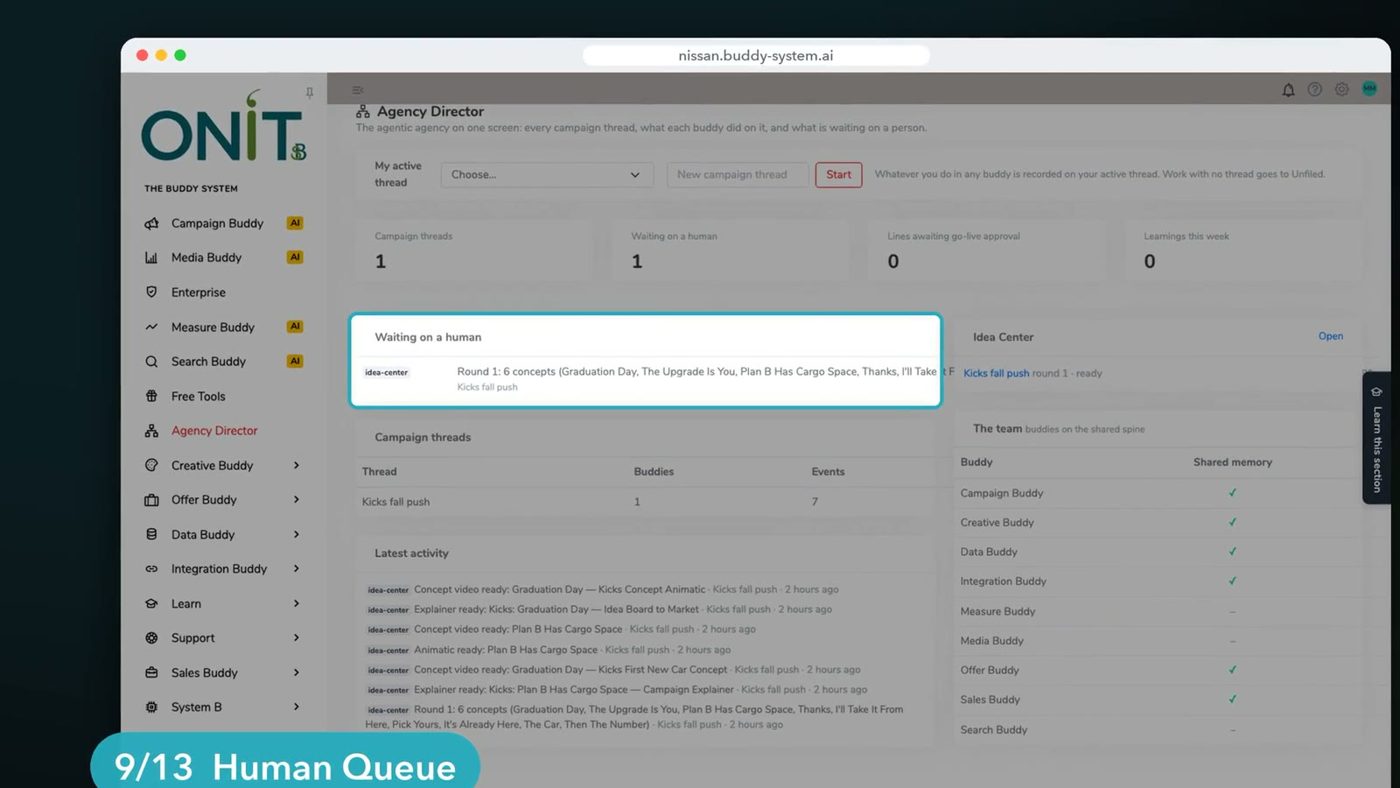The height and width of the screenshot is (788, 1400).
Task: Open the Enterprise sidebar item
Action: [x=198, y=292]
